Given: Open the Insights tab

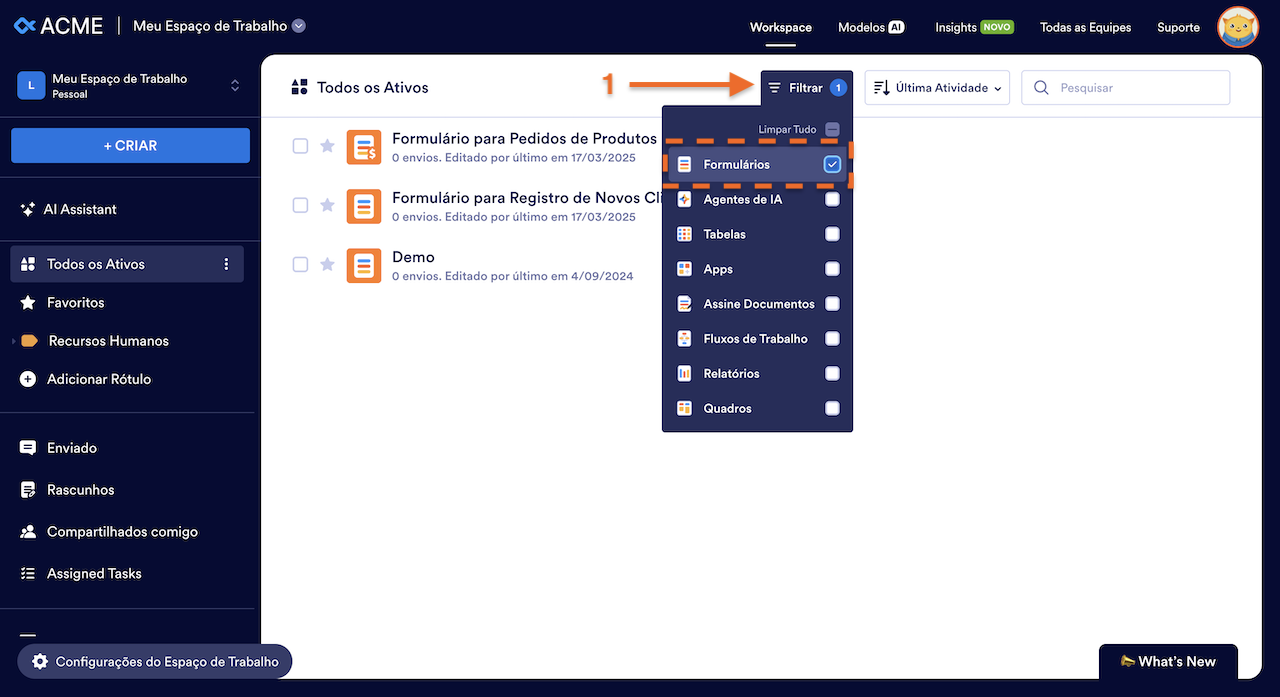Looking at the screenshot, I should pos(973,27).
